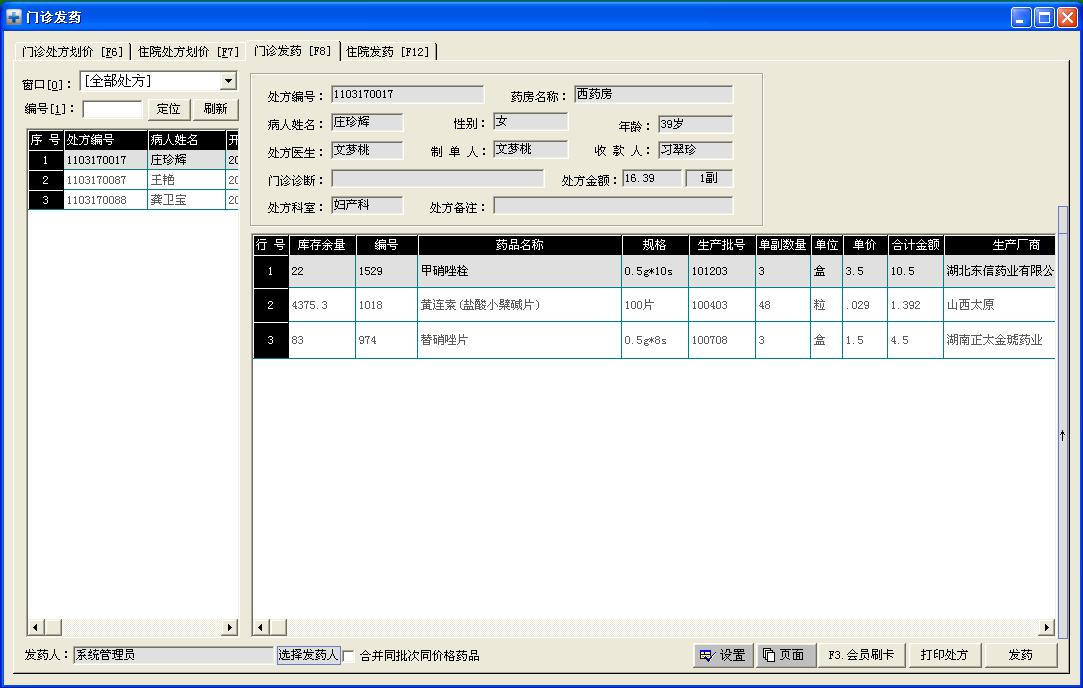Click the 编号 number input field

112,109
